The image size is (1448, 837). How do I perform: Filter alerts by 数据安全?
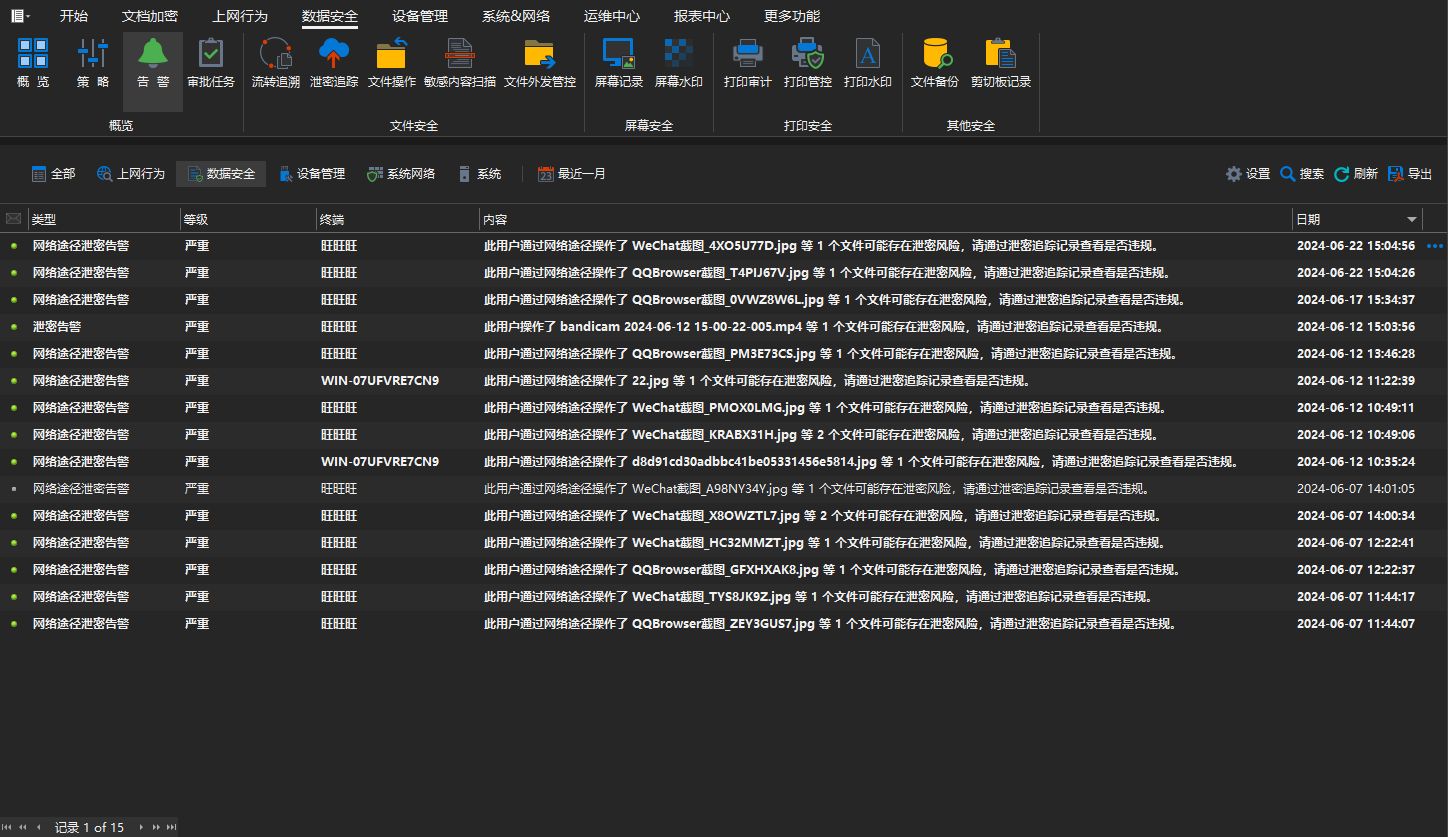tap(221, 174)
